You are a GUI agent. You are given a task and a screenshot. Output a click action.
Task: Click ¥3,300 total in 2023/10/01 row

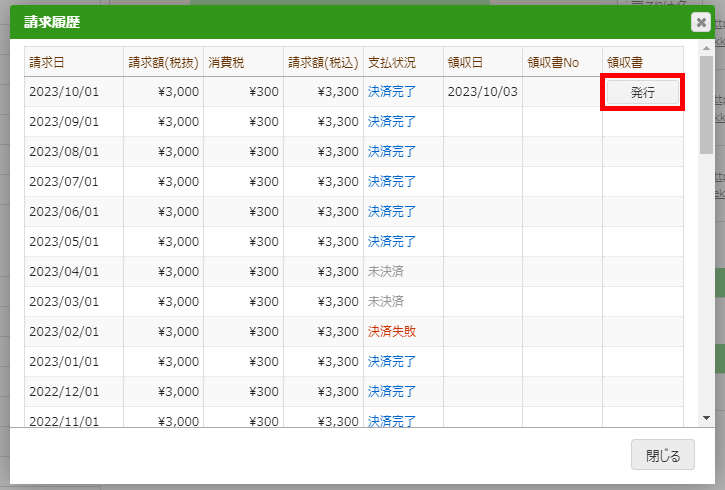click(338, 92)
